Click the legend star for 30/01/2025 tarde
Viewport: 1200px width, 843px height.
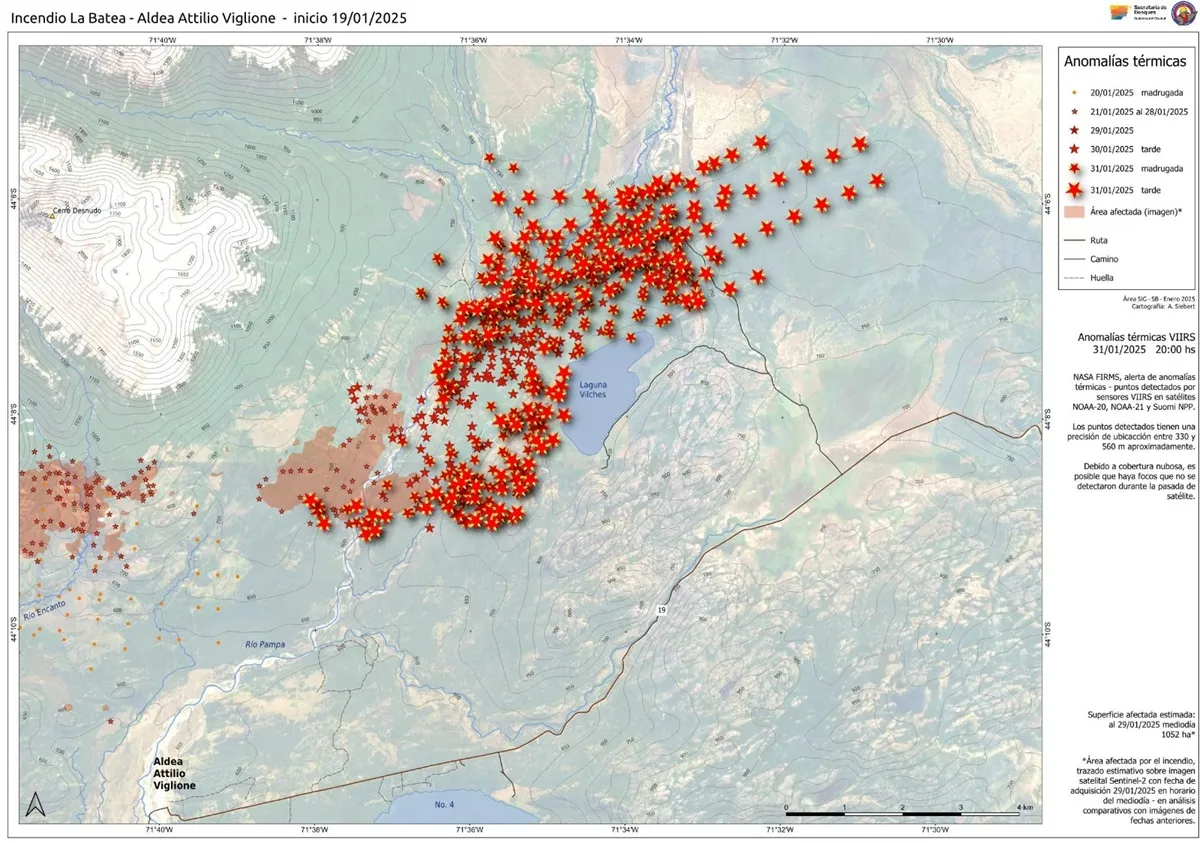(1074, 149)
